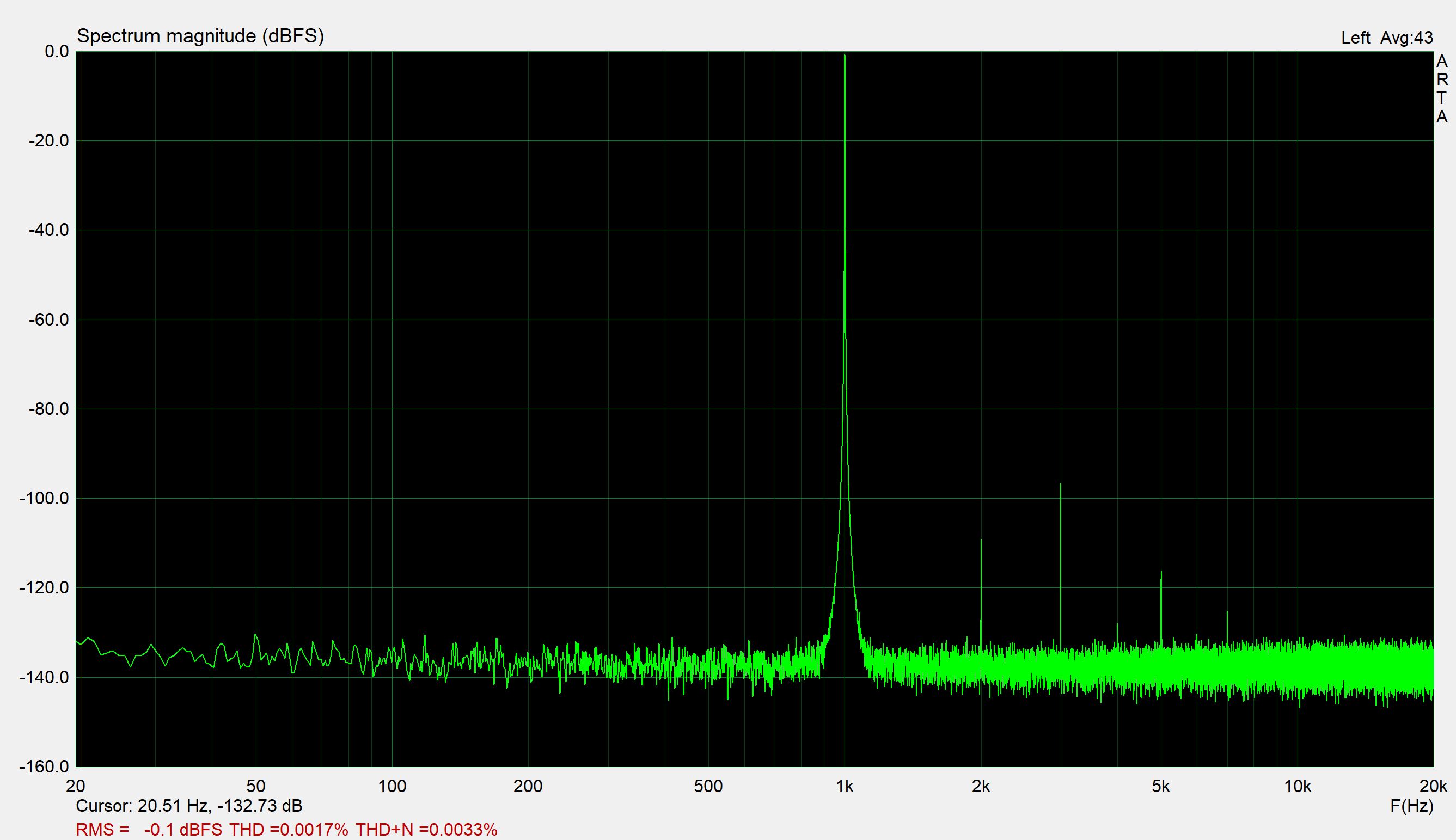
Task: Click the '-140.0' dB axis label
Action: [x=44, y=677]
